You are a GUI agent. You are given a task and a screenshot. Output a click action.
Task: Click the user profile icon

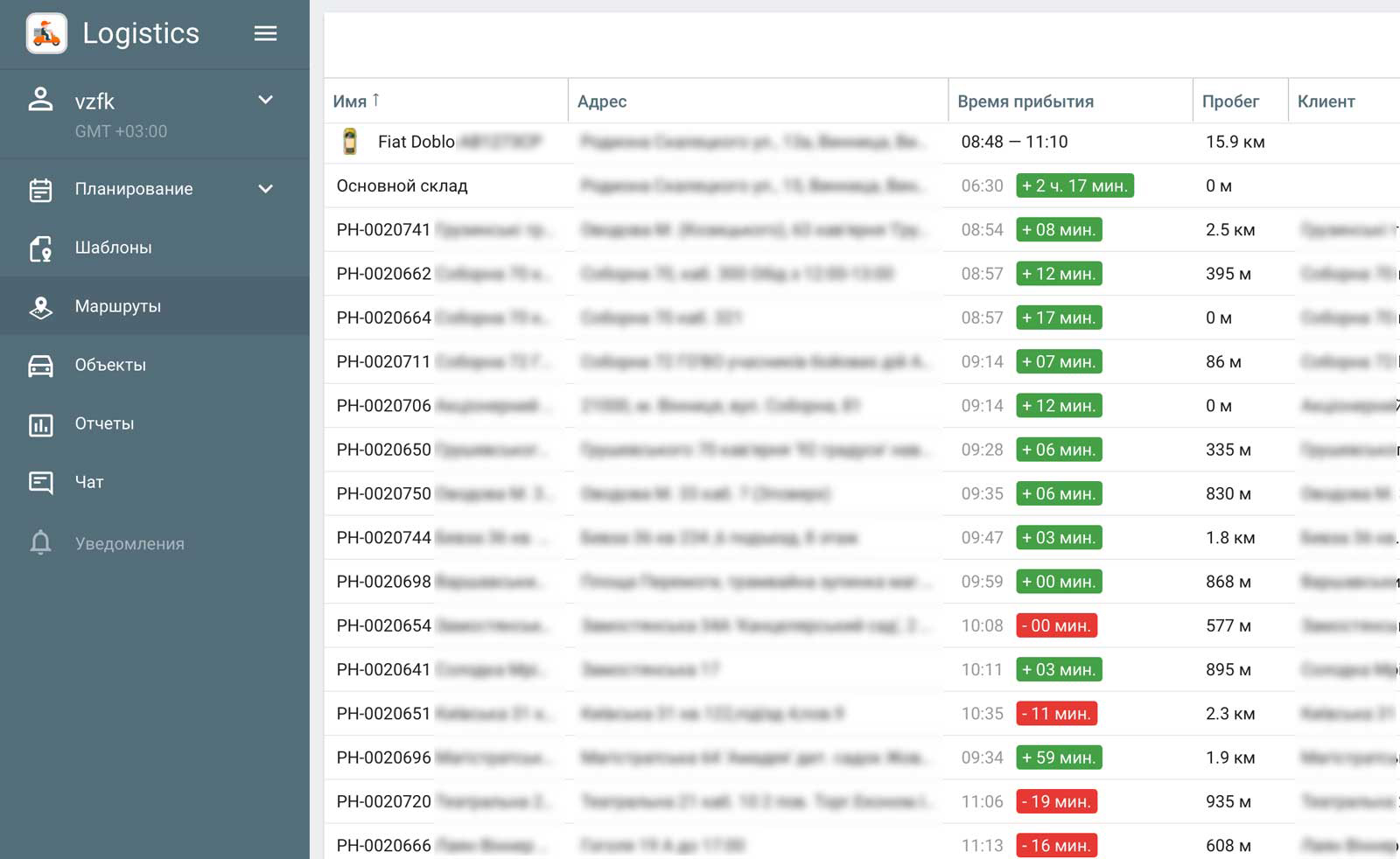pyautogui.click(x=40, y=99)
